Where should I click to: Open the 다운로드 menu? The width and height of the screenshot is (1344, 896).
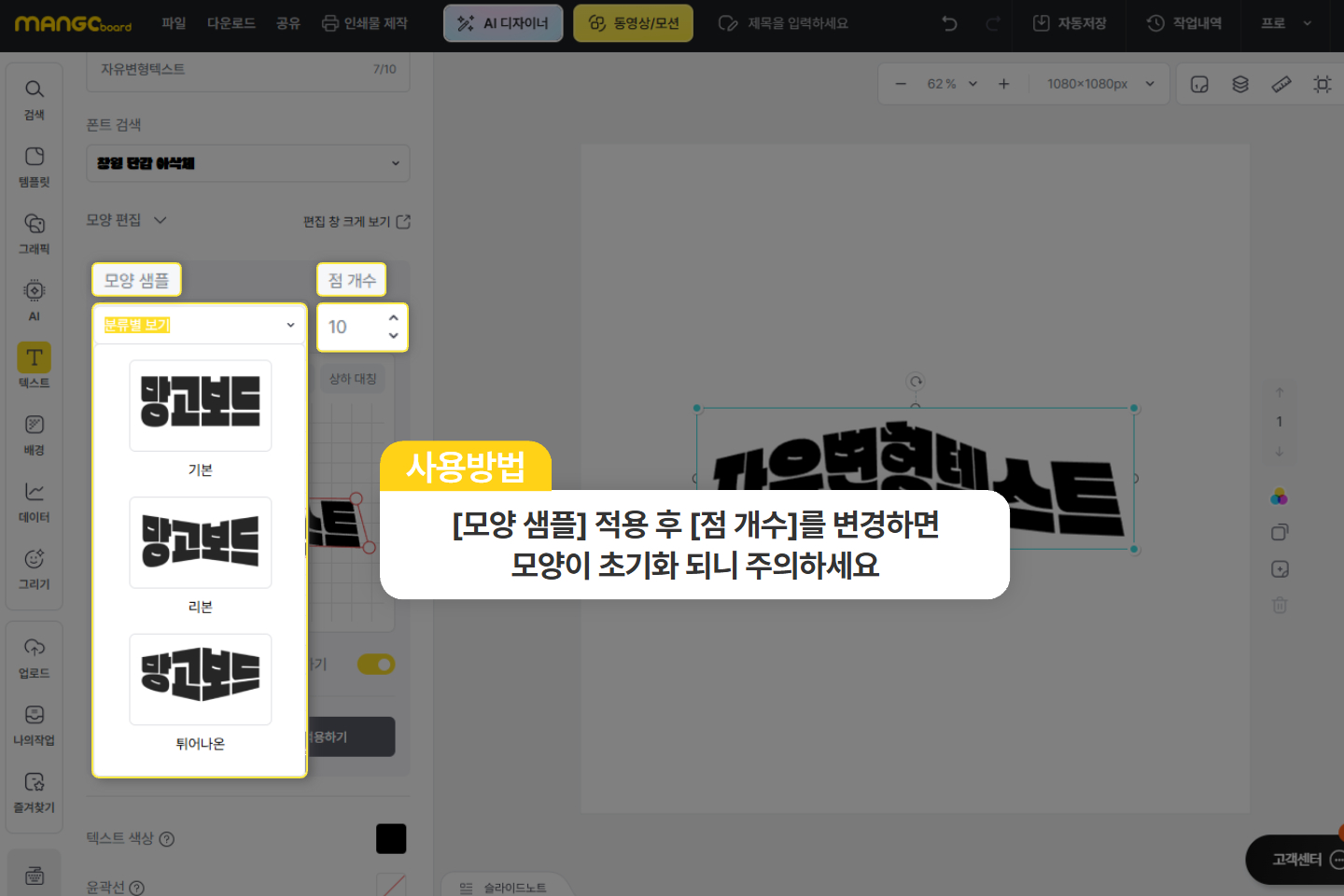[231, 23]
